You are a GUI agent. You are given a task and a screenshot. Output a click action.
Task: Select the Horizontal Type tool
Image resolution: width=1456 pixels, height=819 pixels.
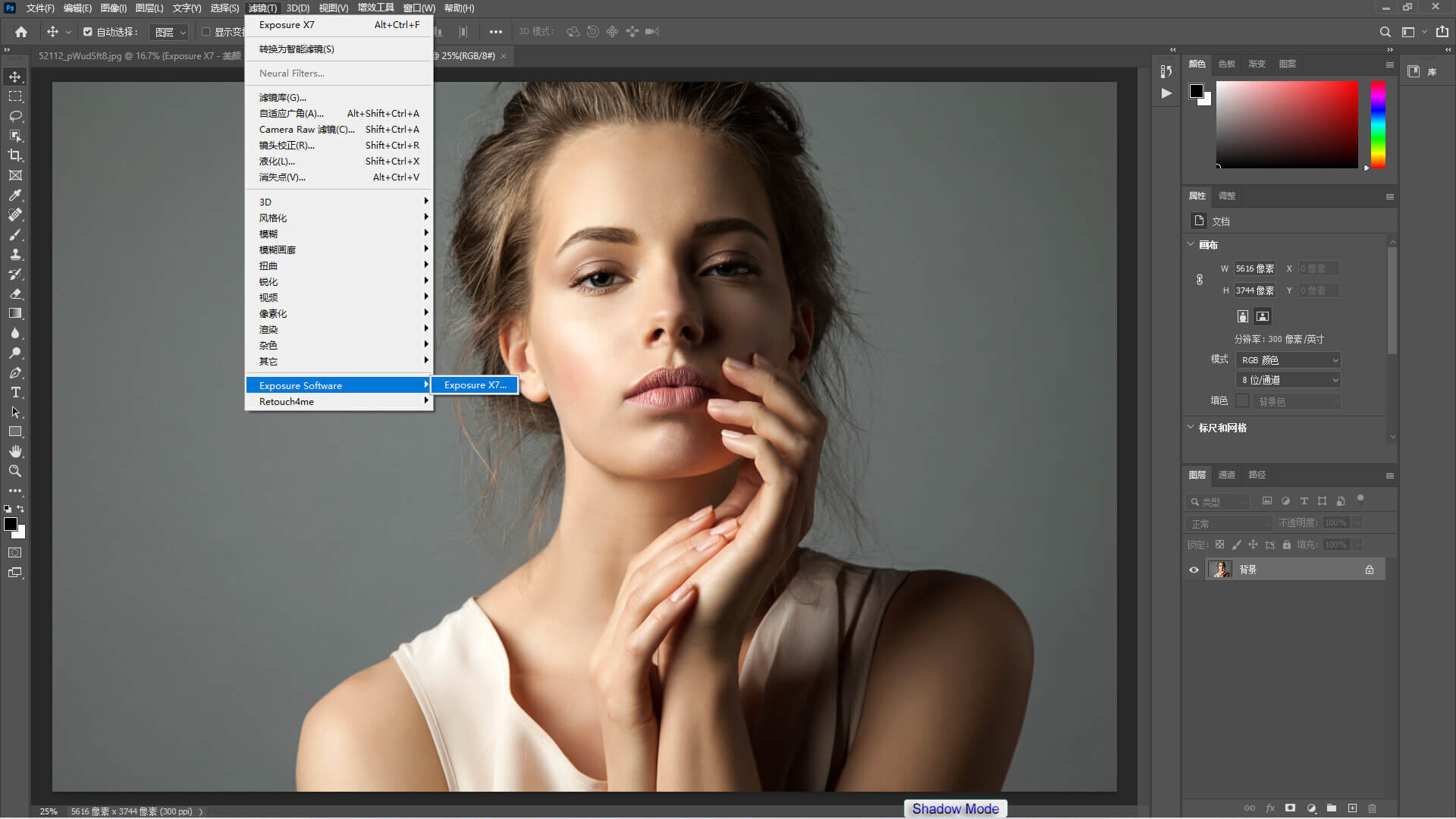(15, 392)
